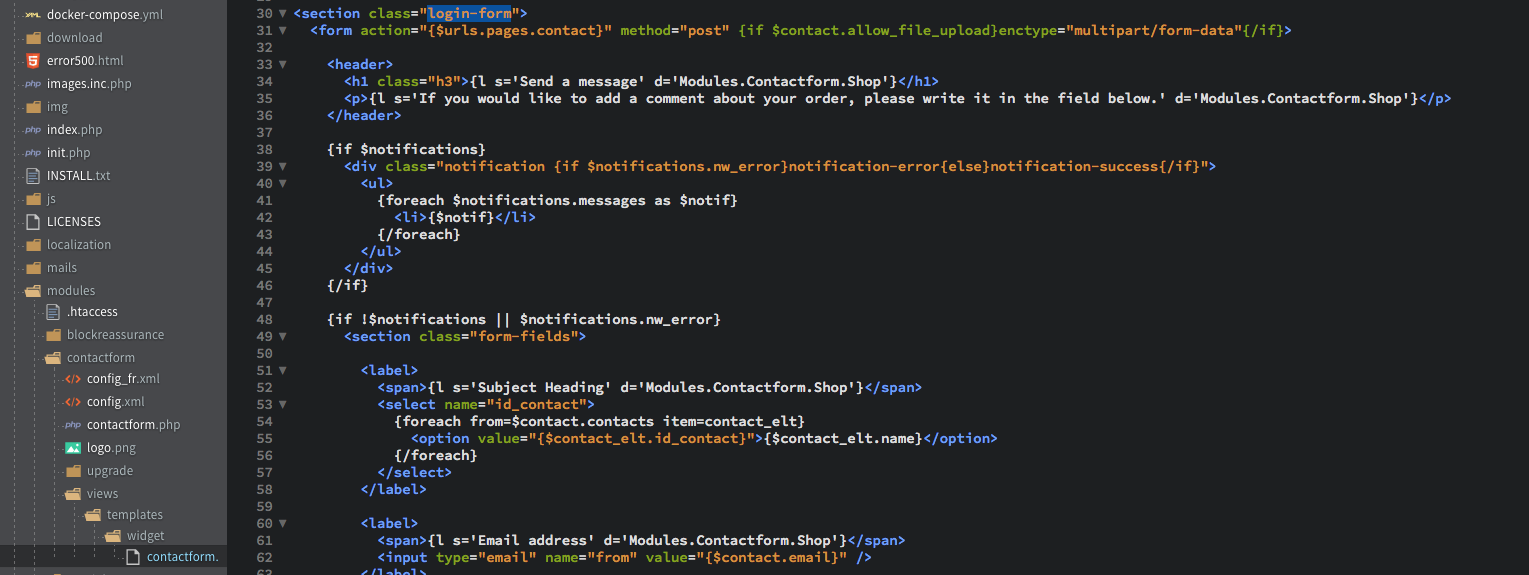1529x575 pixels.
Task: Click line number 48 in the gutter
Action: (264, 320)
